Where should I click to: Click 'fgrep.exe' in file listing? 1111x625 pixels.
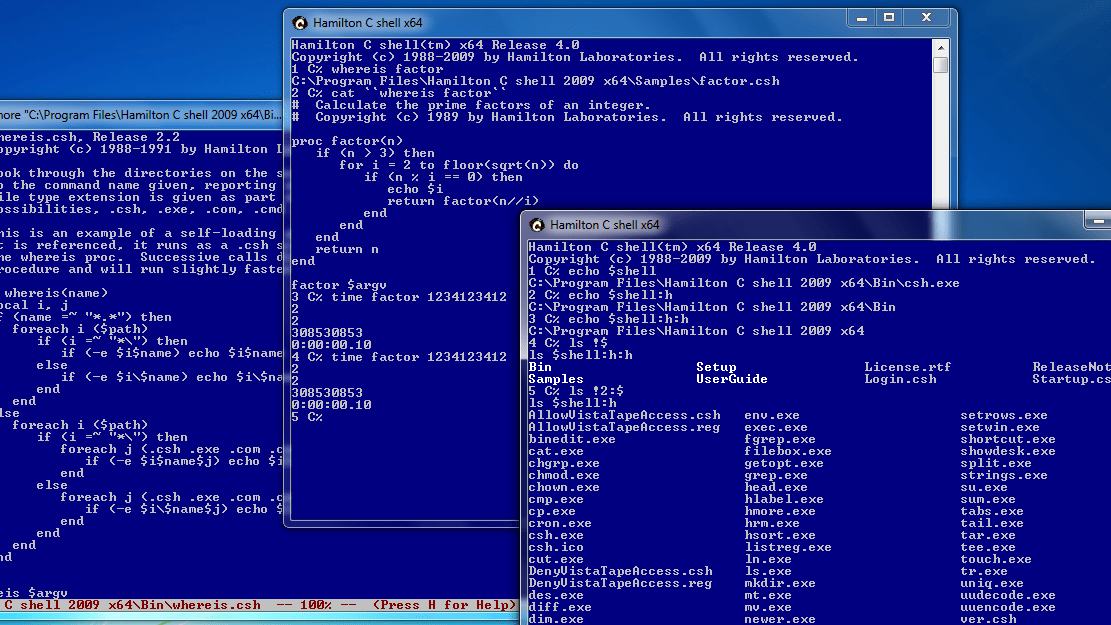779,439
